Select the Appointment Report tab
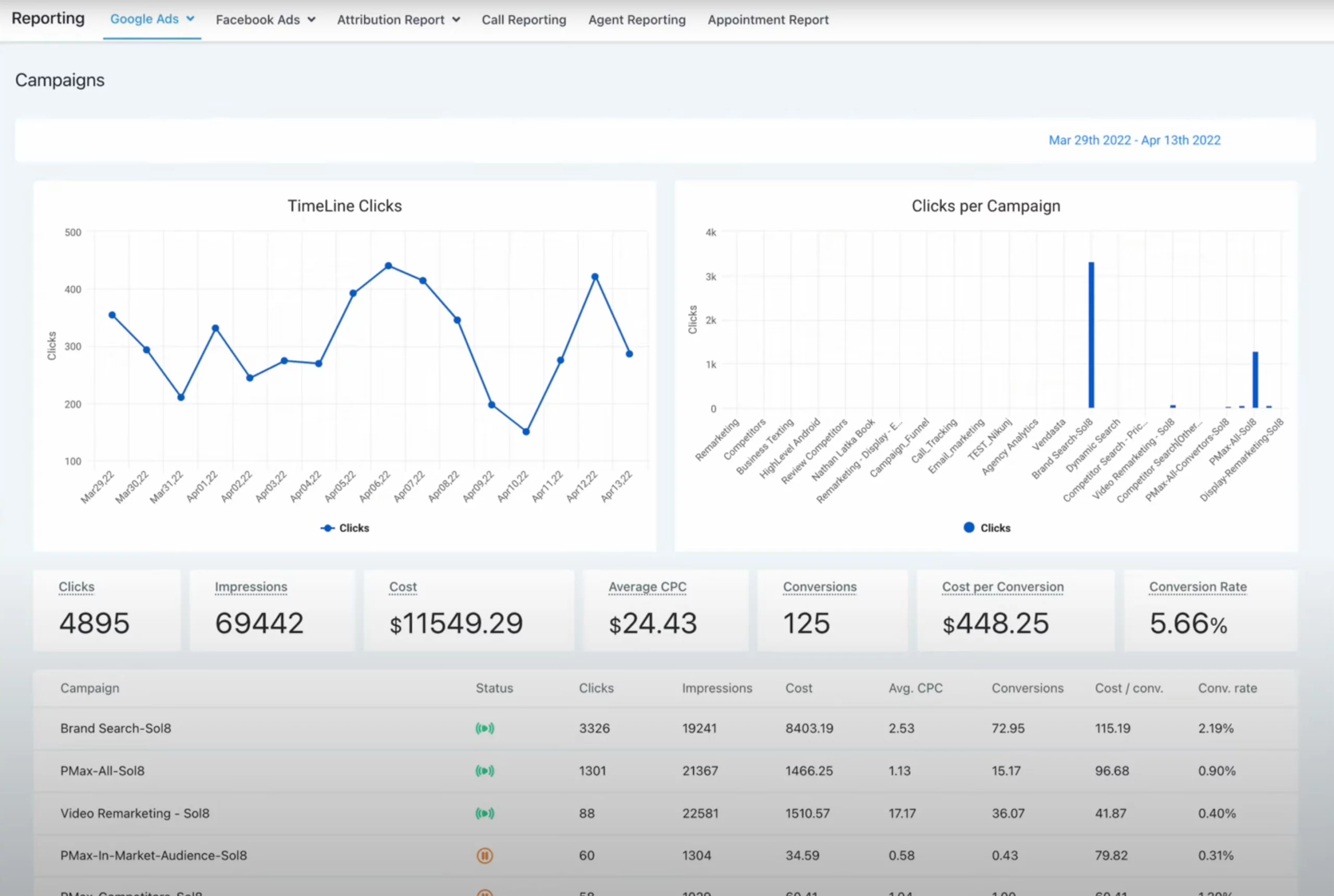 tap(768, 19)
